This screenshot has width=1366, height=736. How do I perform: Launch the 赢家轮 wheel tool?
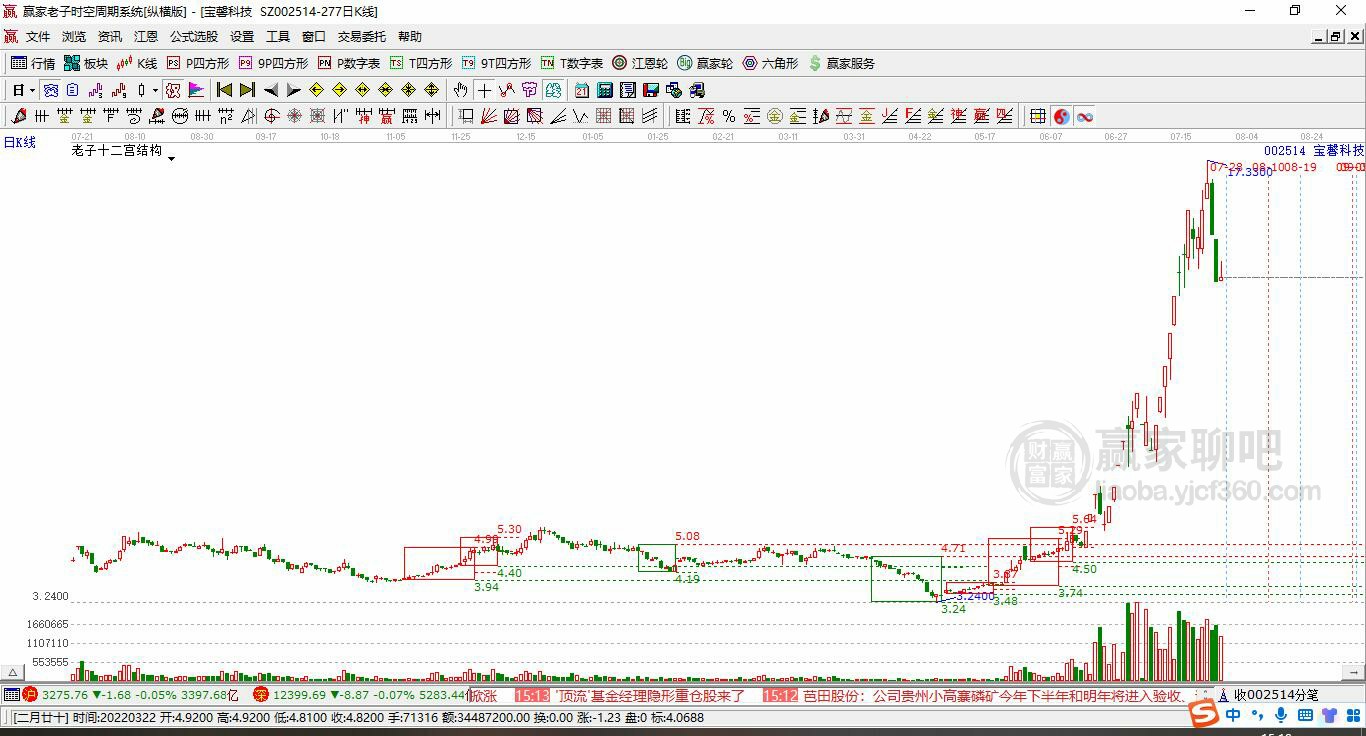pos(705,63)
